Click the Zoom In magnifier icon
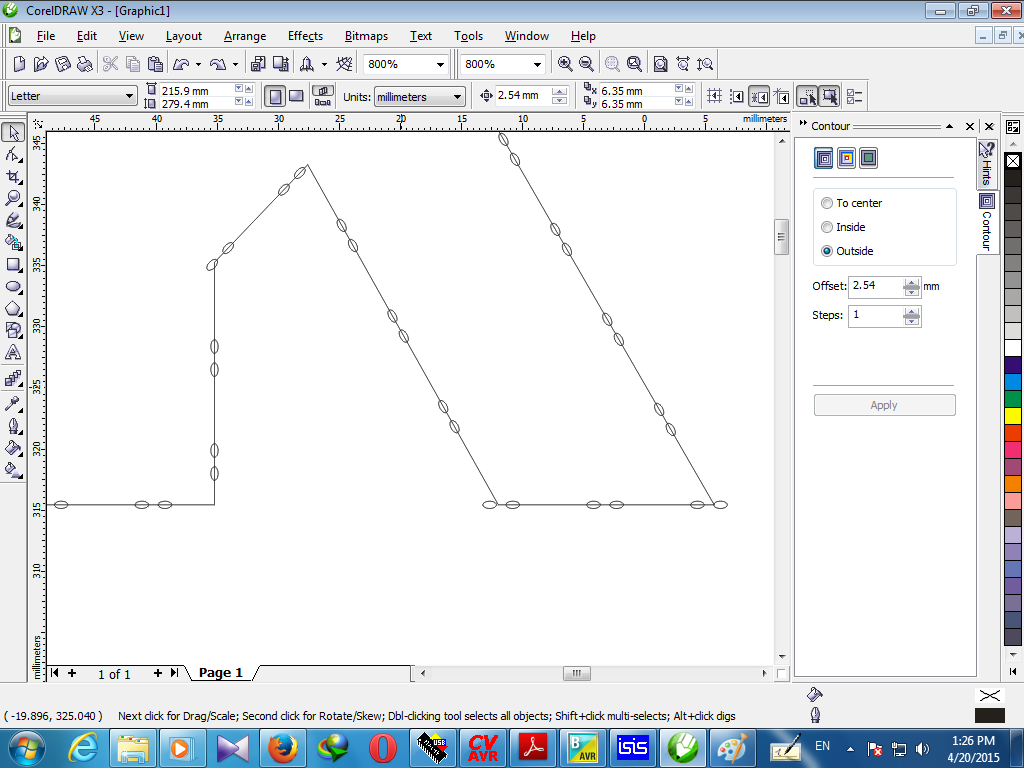Image resolution: width=1024 pixels, height=768 pixels. click(565, 64)
